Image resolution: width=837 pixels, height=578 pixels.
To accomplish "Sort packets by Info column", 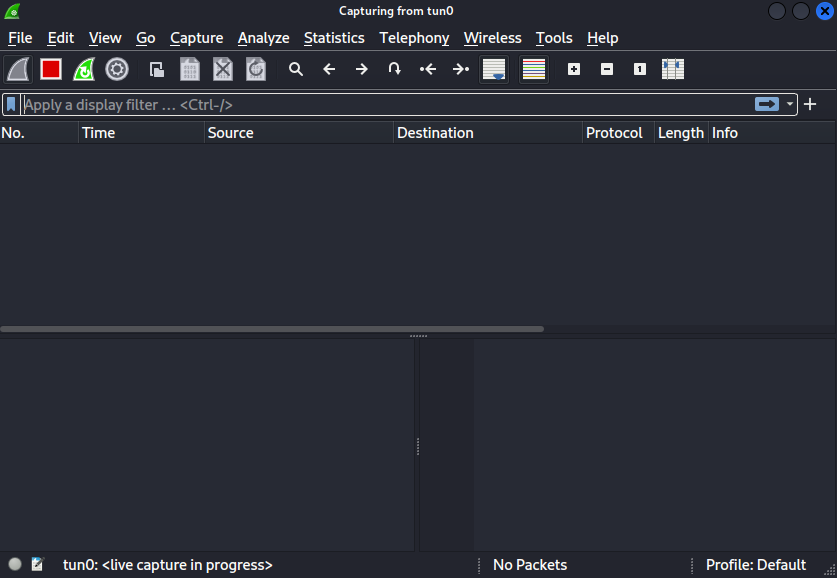I will click(772, 133).
